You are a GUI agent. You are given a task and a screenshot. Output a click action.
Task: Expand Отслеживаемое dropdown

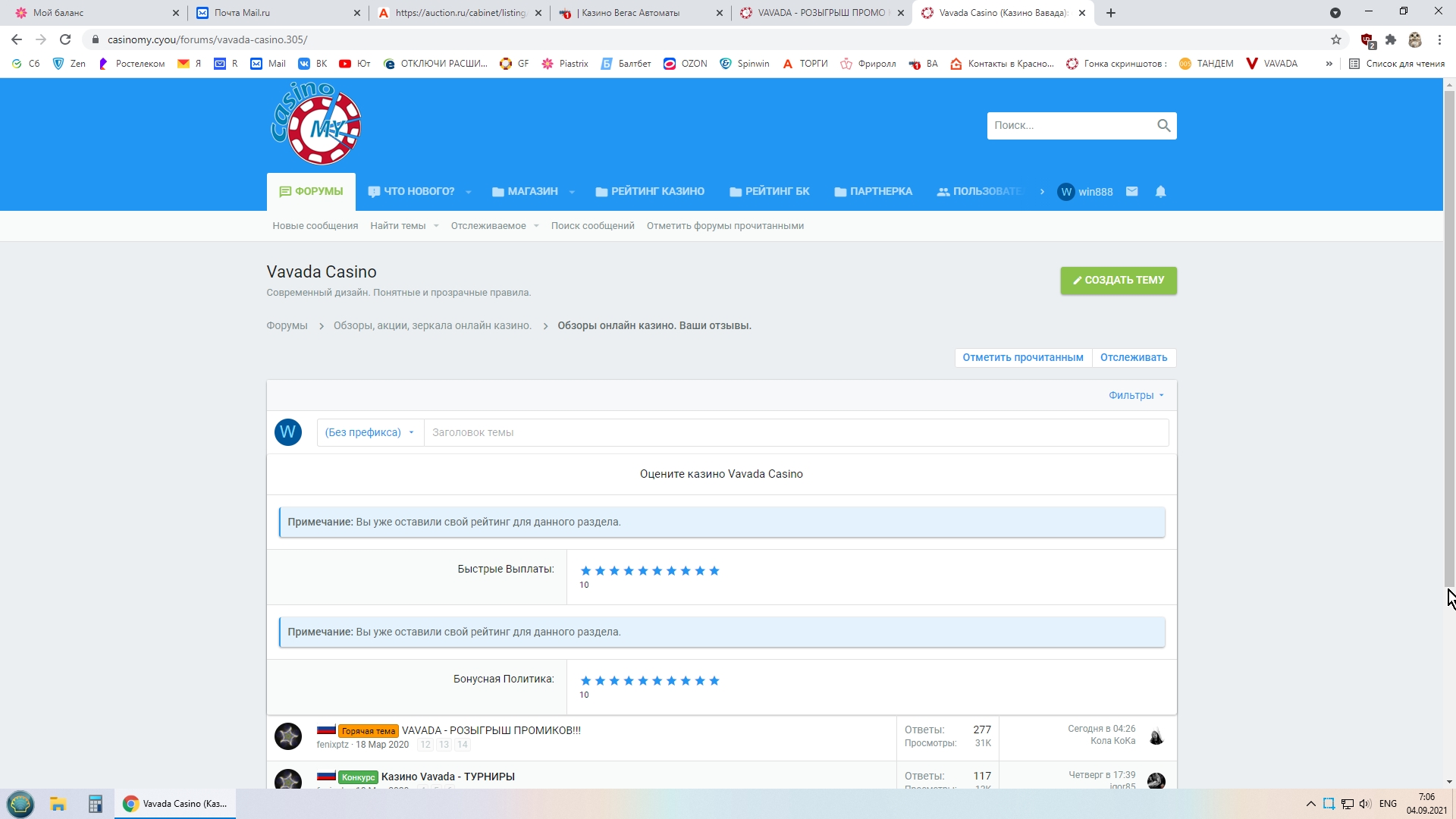point(536,226)
